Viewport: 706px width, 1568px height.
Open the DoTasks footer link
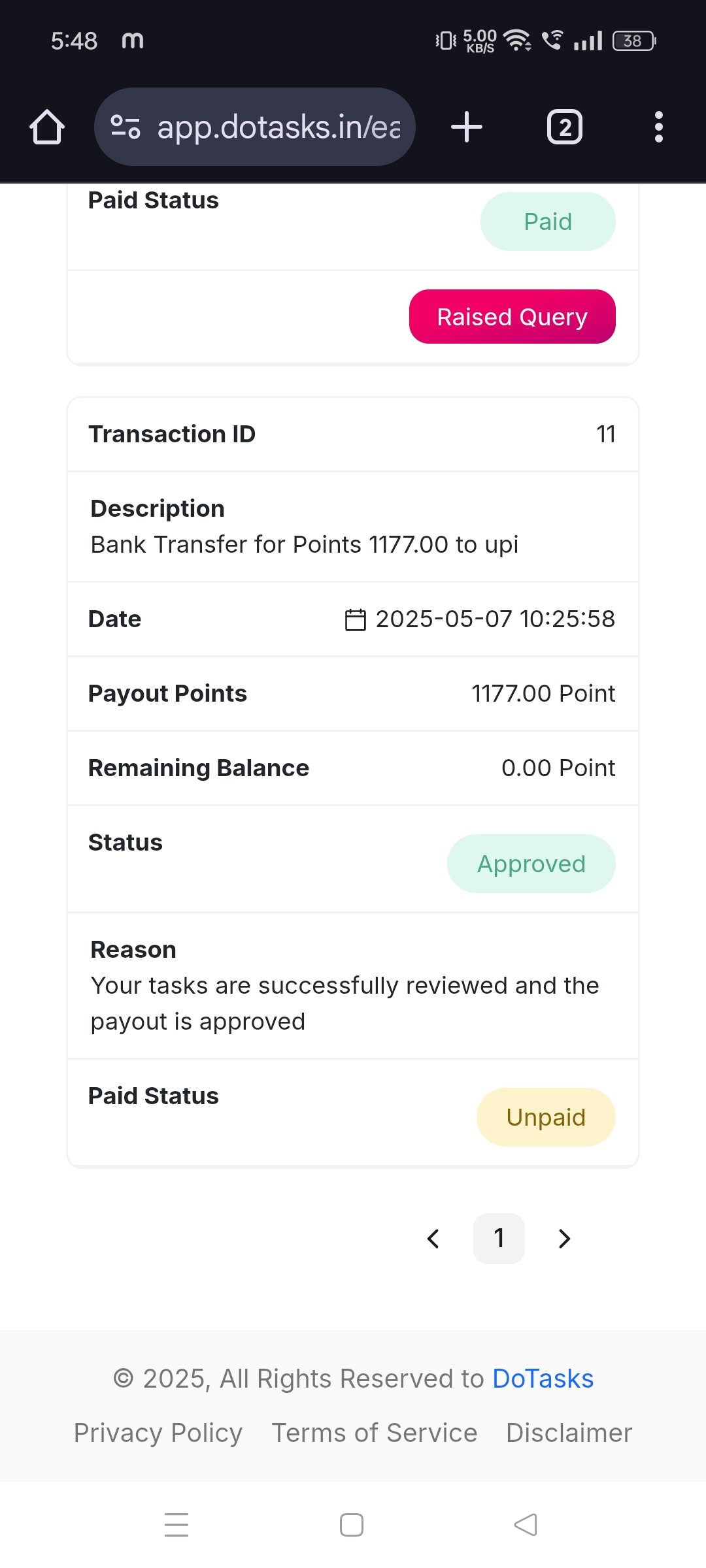[x=543, y=1379]
